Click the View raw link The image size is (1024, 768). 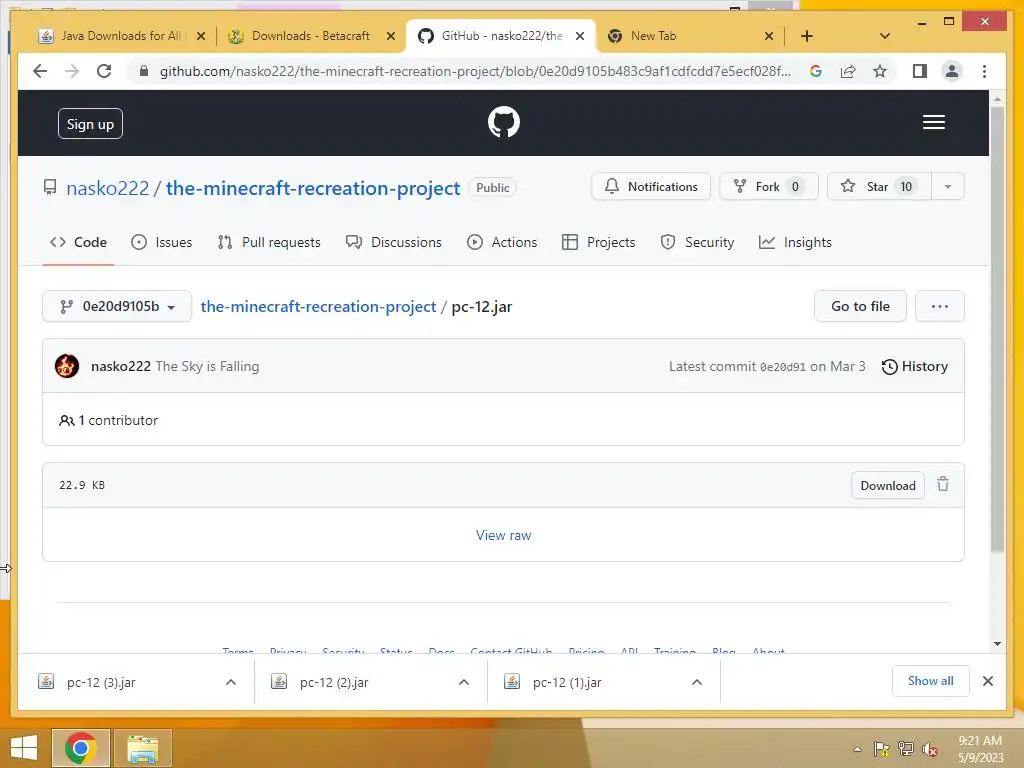pos(504,536)
